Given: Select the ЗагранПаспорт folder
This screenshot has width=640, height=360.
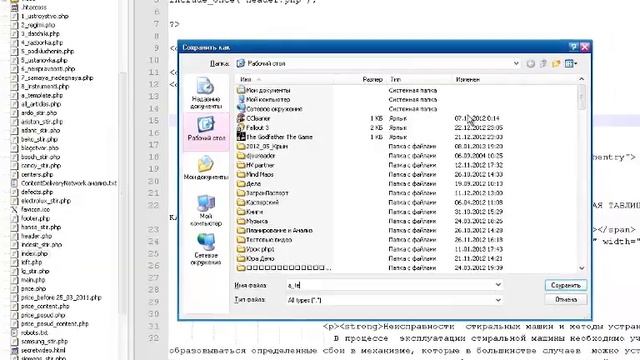Looking at the screenshot, I should click(x=263, y=193).
